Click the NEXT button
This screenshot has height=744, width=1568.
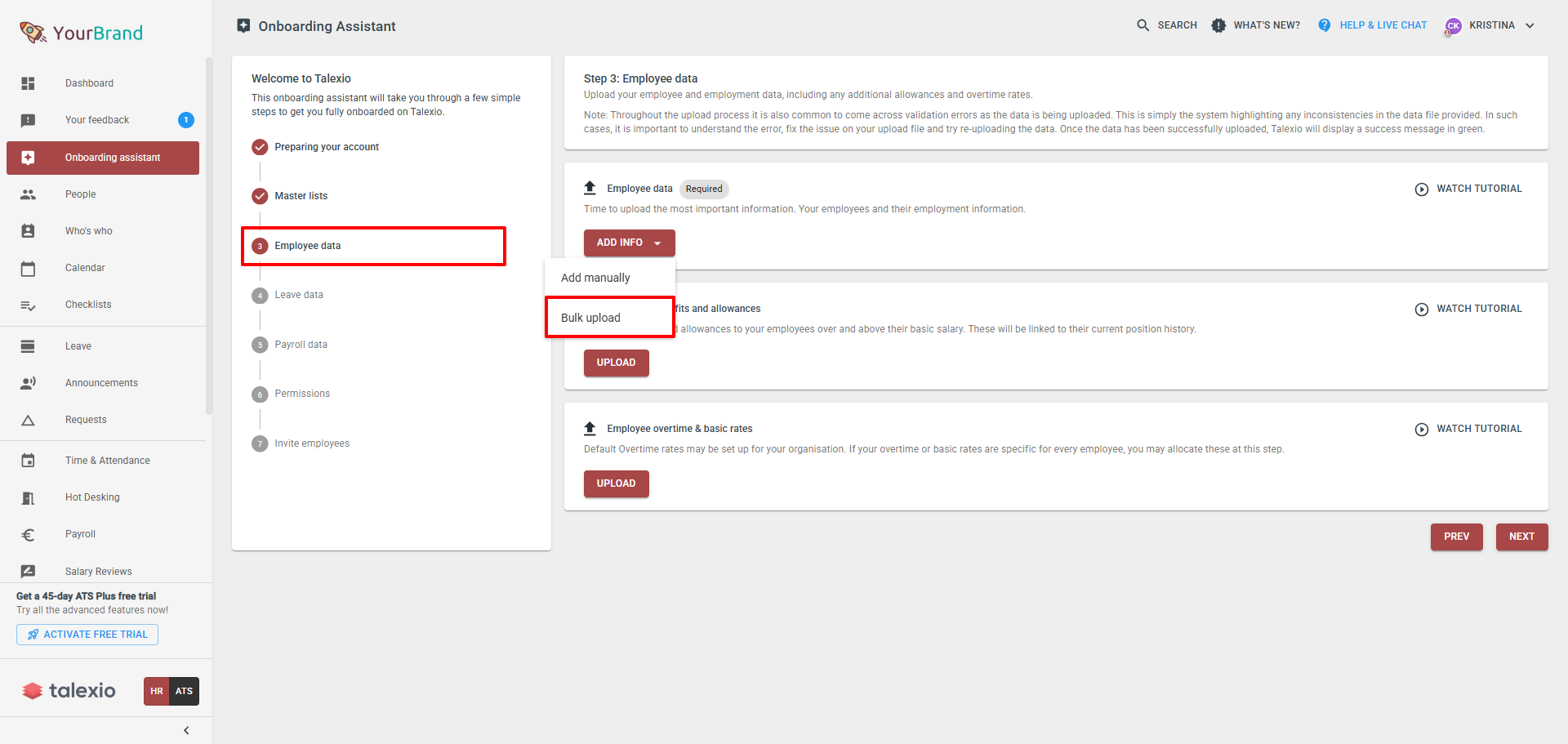[1521, 537]
